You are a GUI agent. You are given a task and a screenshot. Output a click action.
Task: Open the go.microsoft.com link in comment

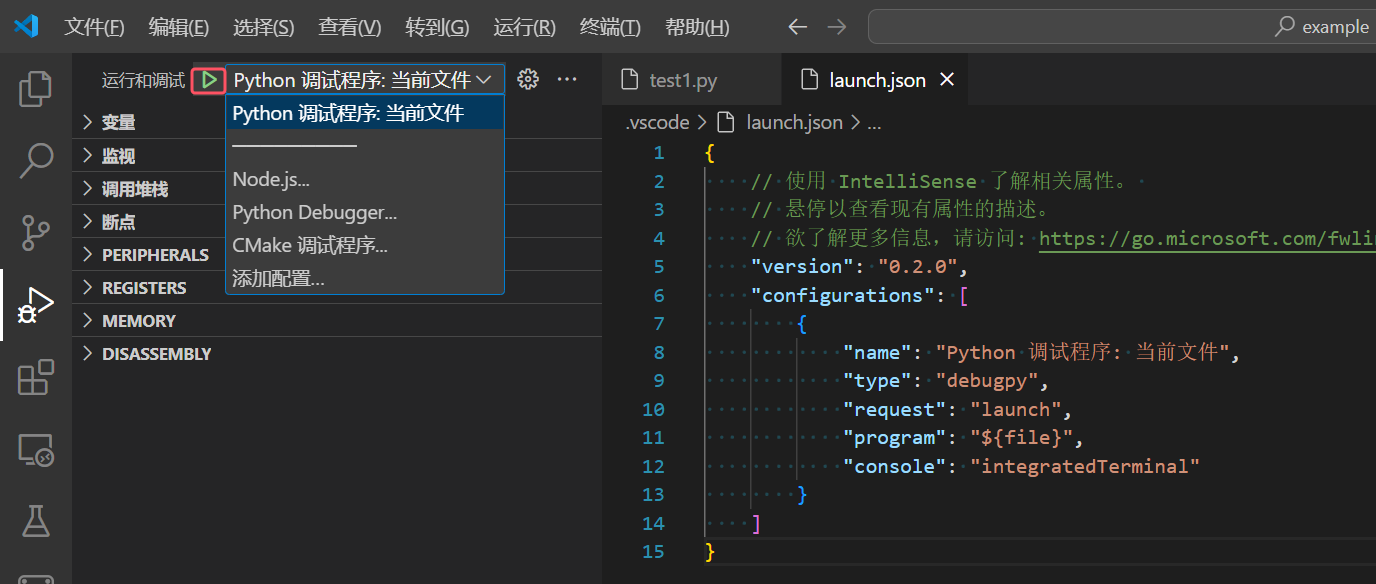click(1207, 238)
